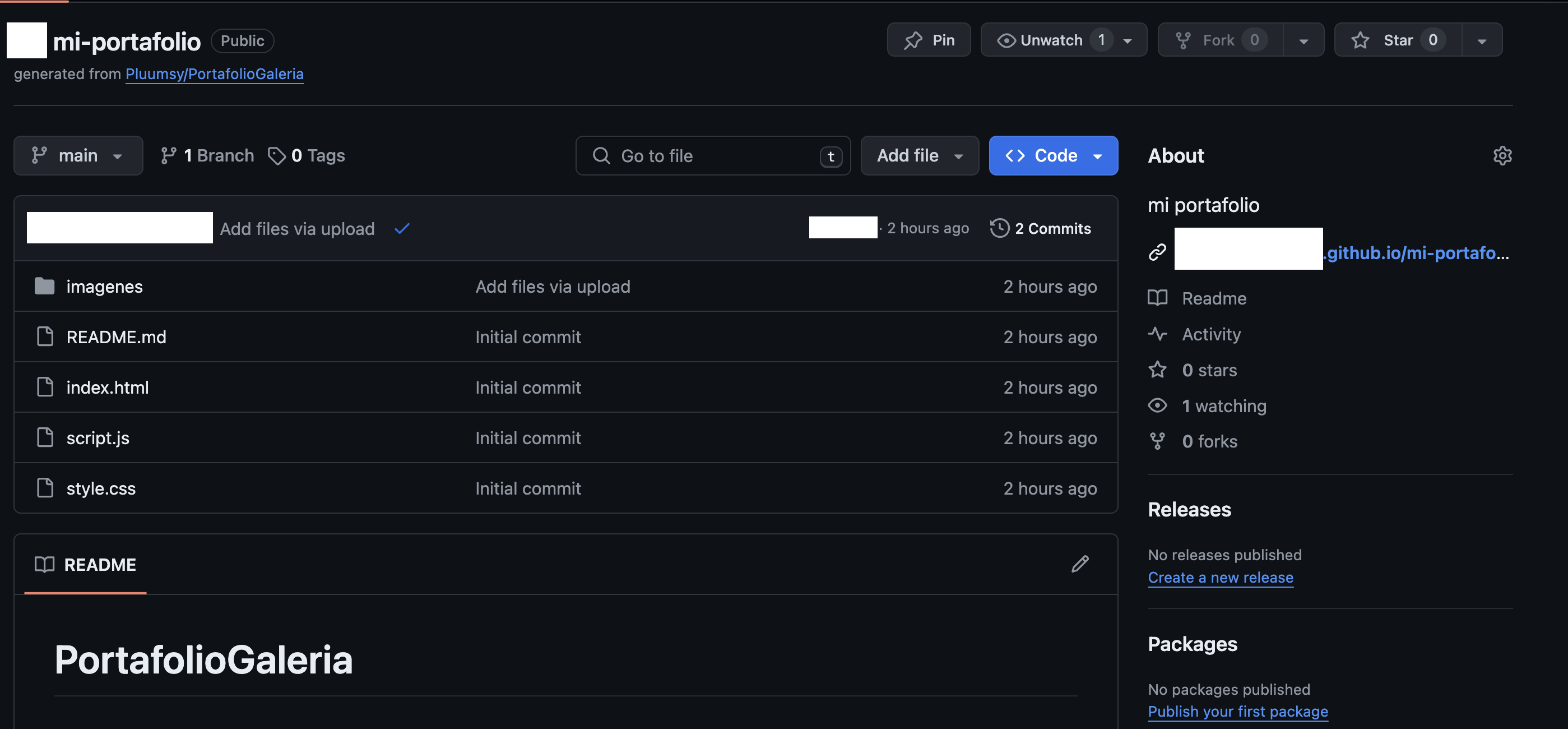Open the script.js file
Image resolution: width=1568 pixels, height=729 pixels.
[x=98, y=438]
